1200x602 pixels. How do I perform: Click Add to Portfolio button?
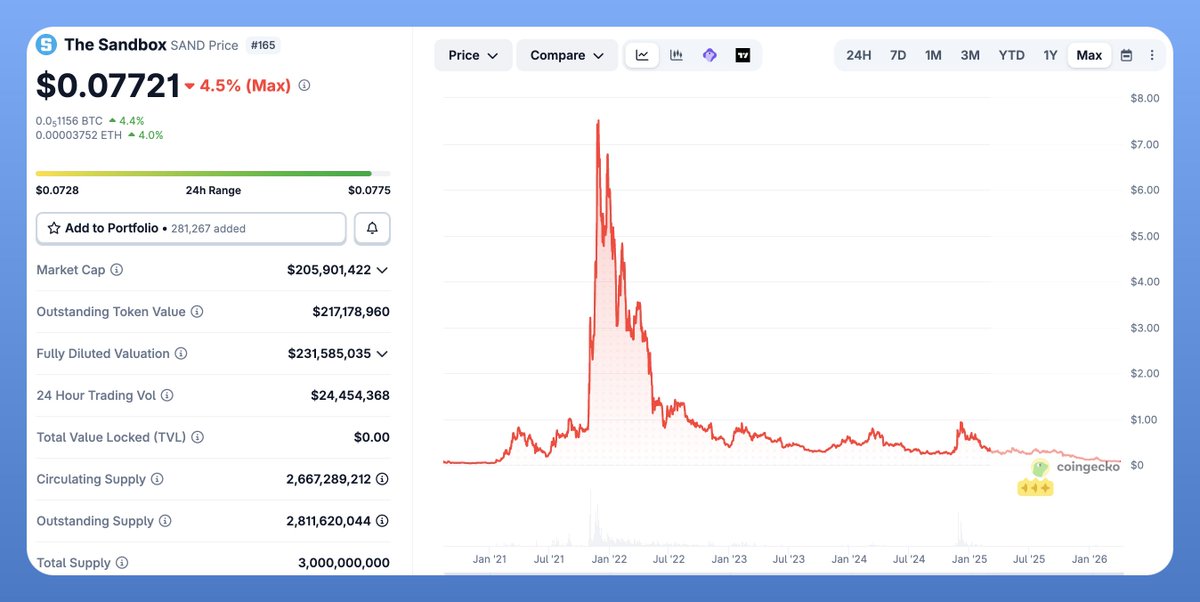click(191, 228)
